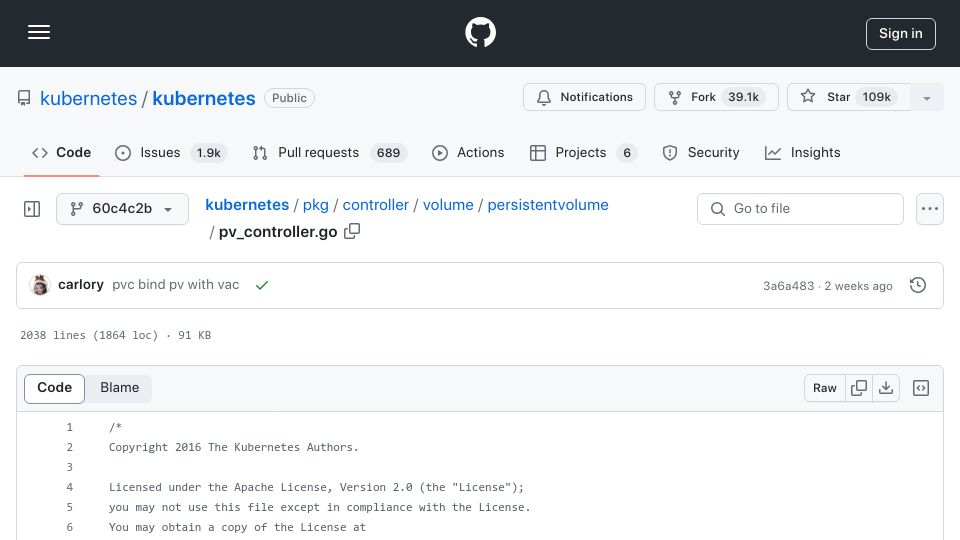Click the Pull requests 689 counter

(388, 153)
